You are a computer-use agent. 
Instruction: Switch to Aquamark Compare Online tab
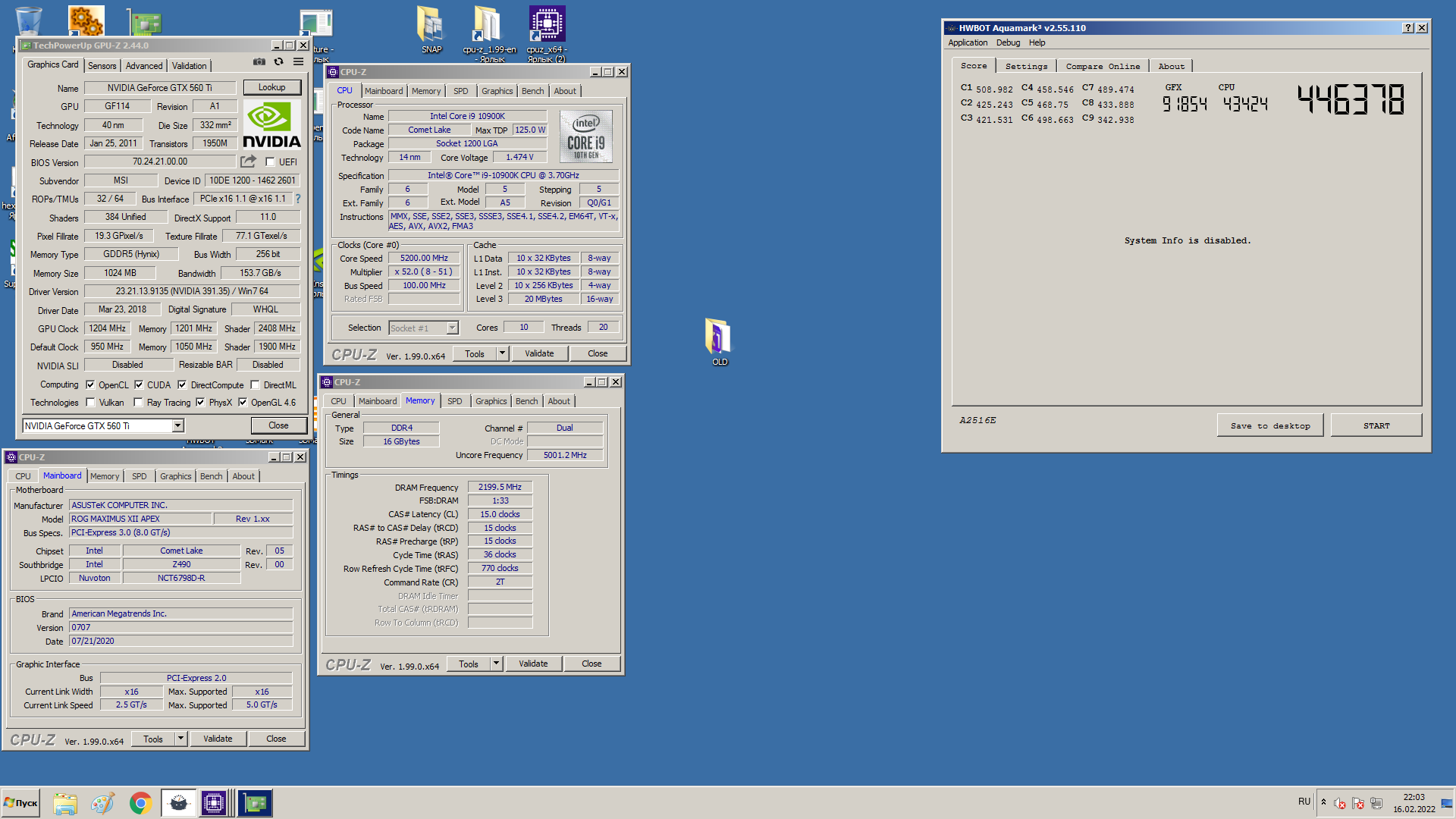click(1103, 67)
